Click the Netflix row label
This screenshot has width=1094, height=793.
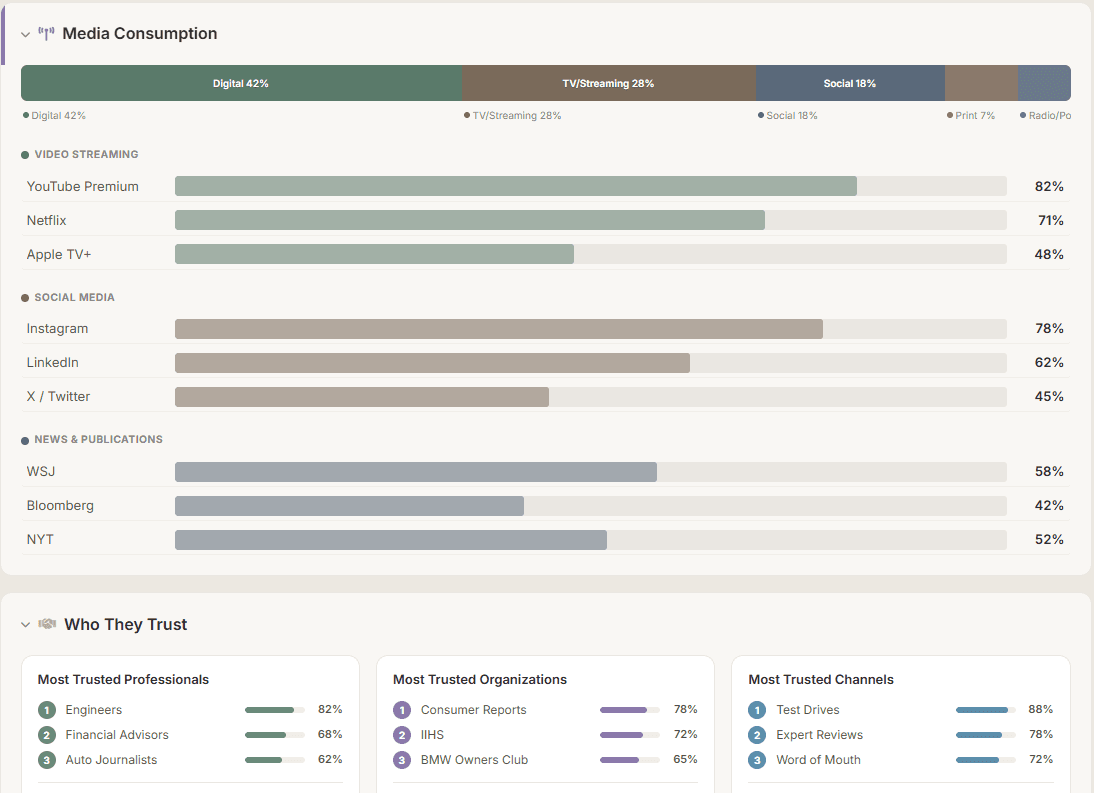click(x=46, y=220)
